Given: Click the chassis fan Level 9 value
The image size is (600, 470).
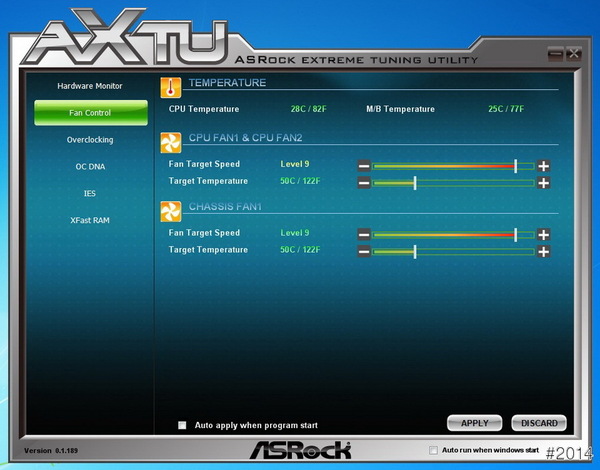Looking at the screenshot, I should 295,233.
